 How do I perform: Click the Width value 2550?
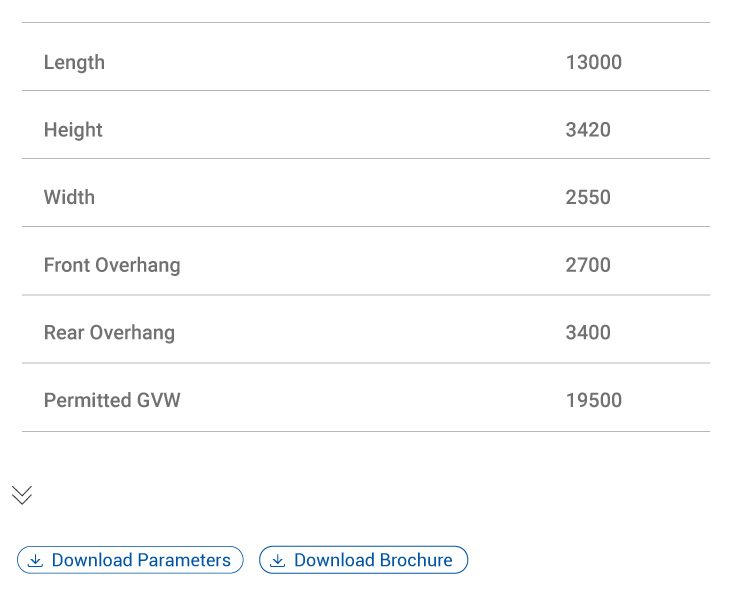point(588,197)
